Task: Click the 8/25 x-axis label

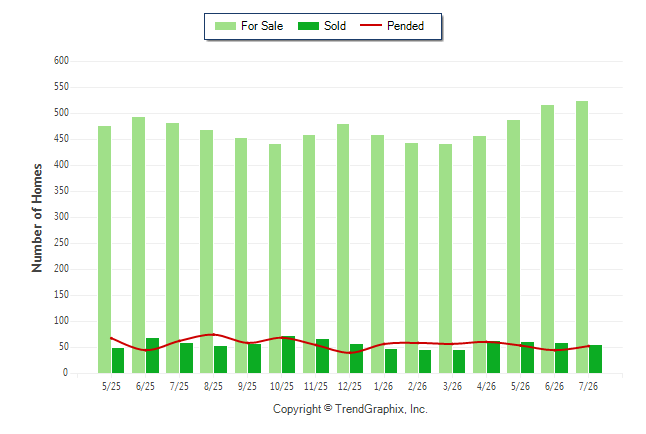Action: point(213,386)
